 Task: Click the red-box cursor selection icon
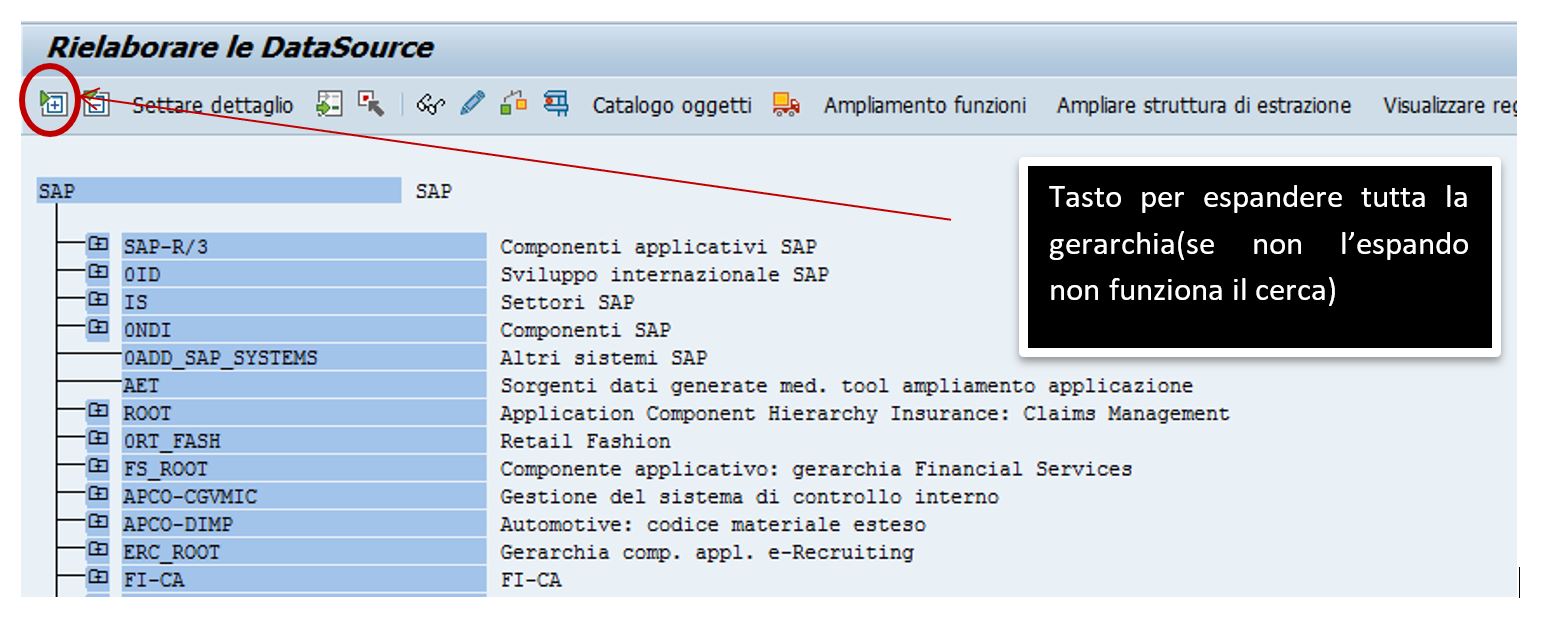[371, 105]
